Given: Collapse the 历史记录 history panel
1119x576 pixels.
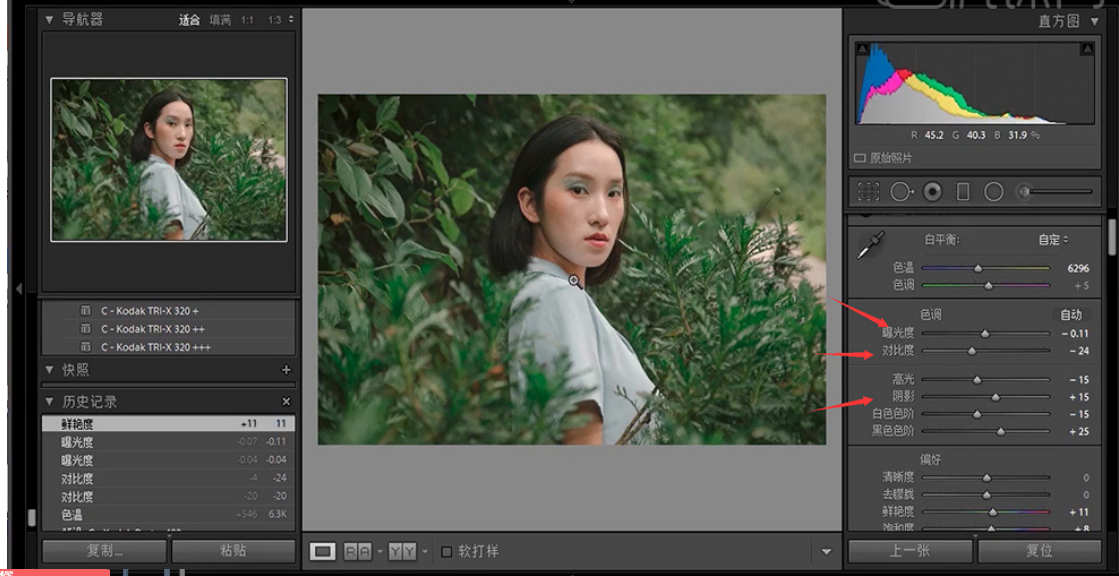Looking at the screenshot, I should click(49, 402).
